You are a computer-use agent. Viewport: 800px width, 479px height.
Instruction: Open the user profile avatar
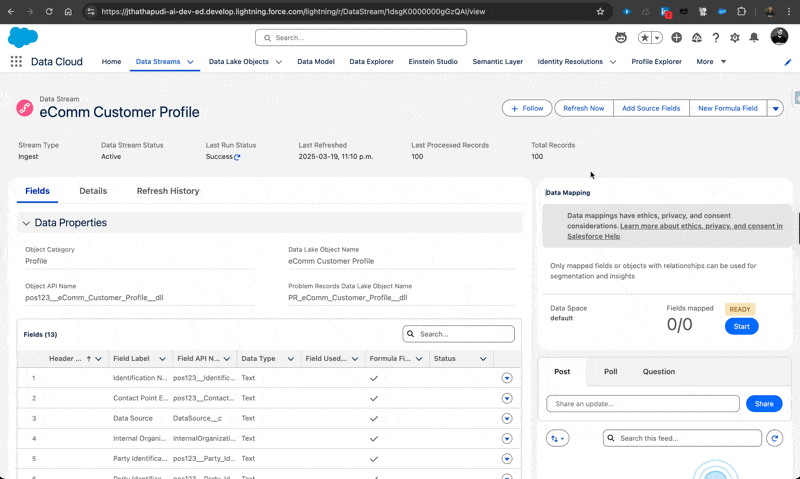tap(779, 36)
